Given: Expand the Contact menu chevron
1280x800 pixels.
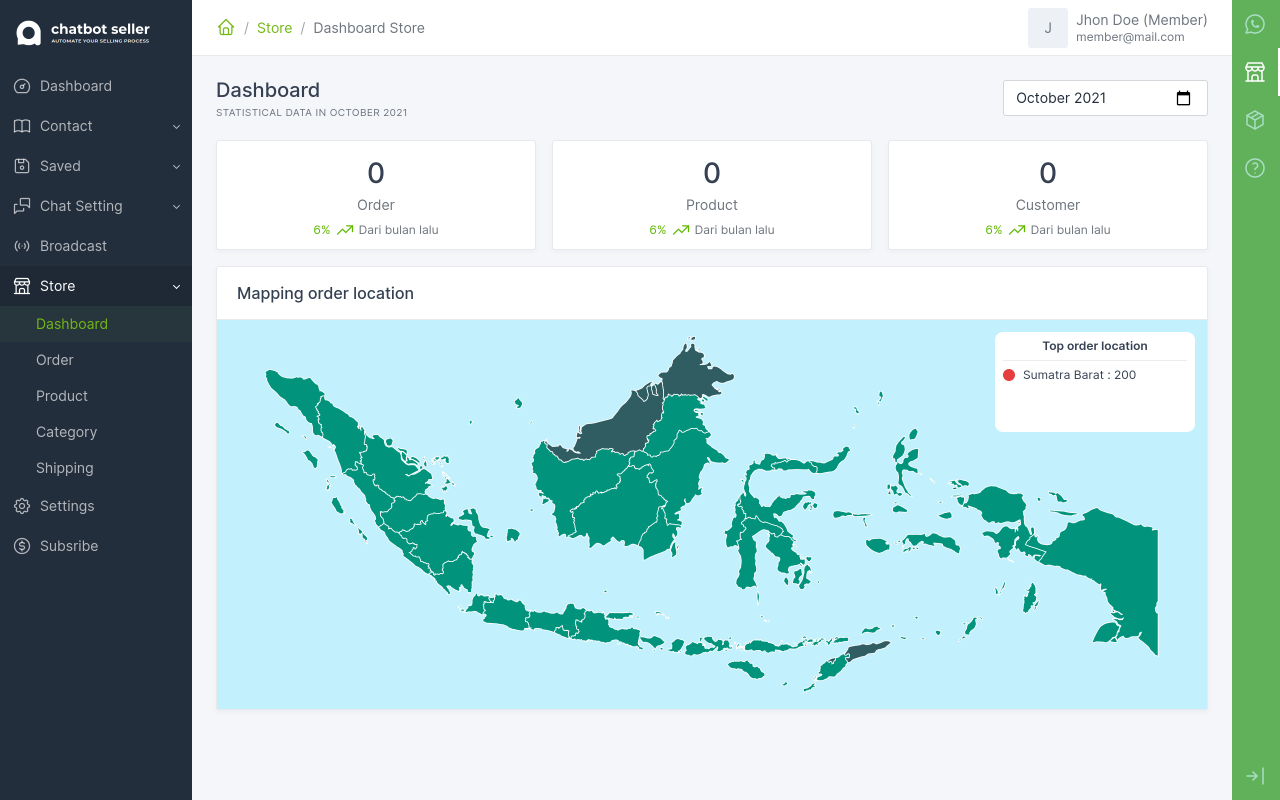Looking at the screenshot, I should 176,127.
